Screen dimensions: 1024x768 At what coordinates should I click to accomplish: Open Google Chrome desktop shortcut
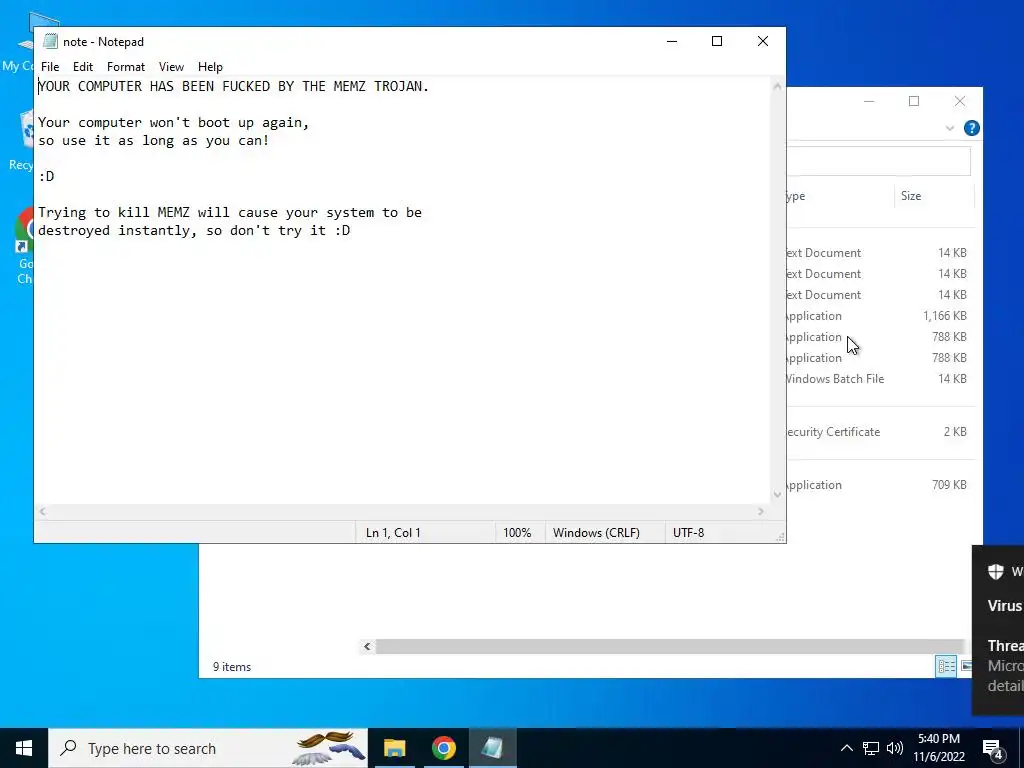[x=25, y=246]
